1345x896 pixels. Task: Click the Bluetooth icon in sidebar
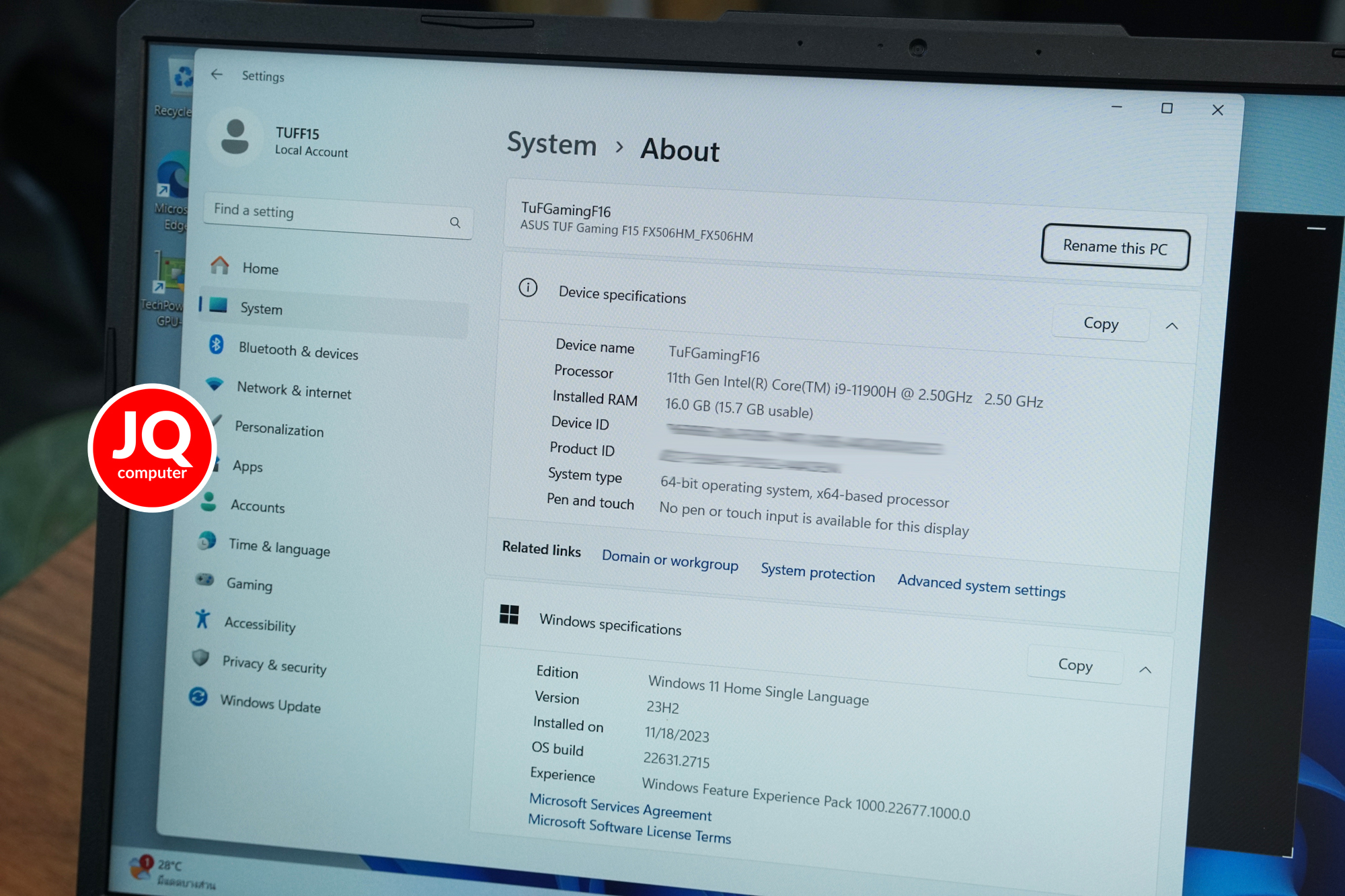point(216,344)
